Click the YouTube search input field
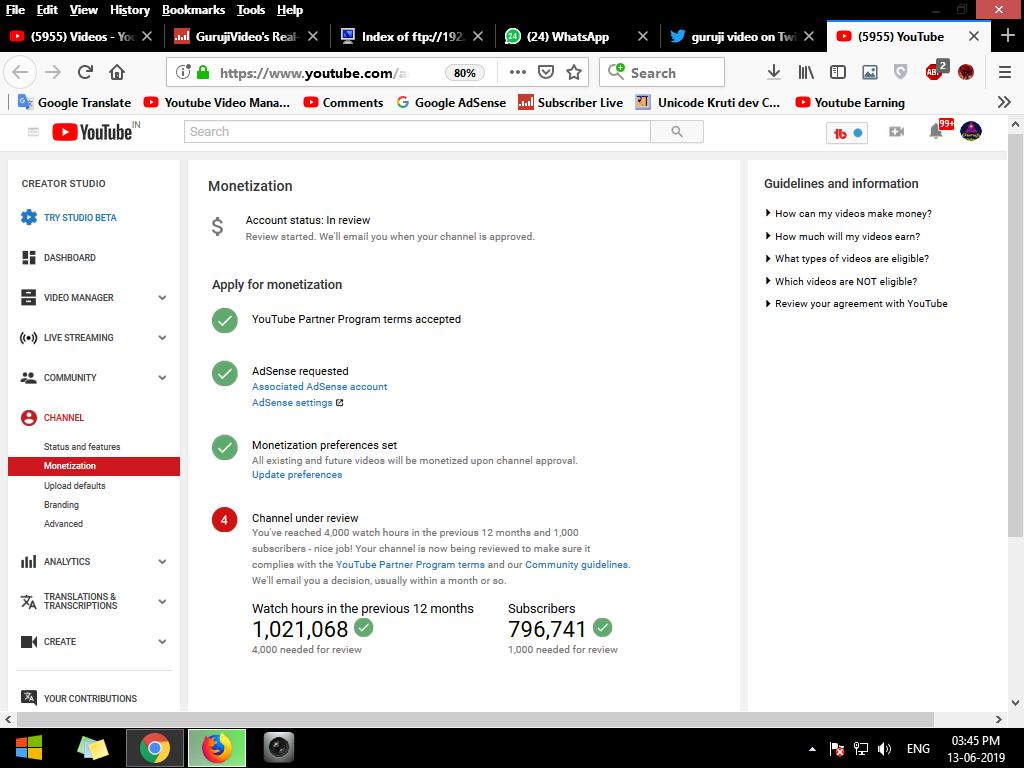The height and width of the screenshot is (768, 1024). pyautogui.click(x=417, y=132)
